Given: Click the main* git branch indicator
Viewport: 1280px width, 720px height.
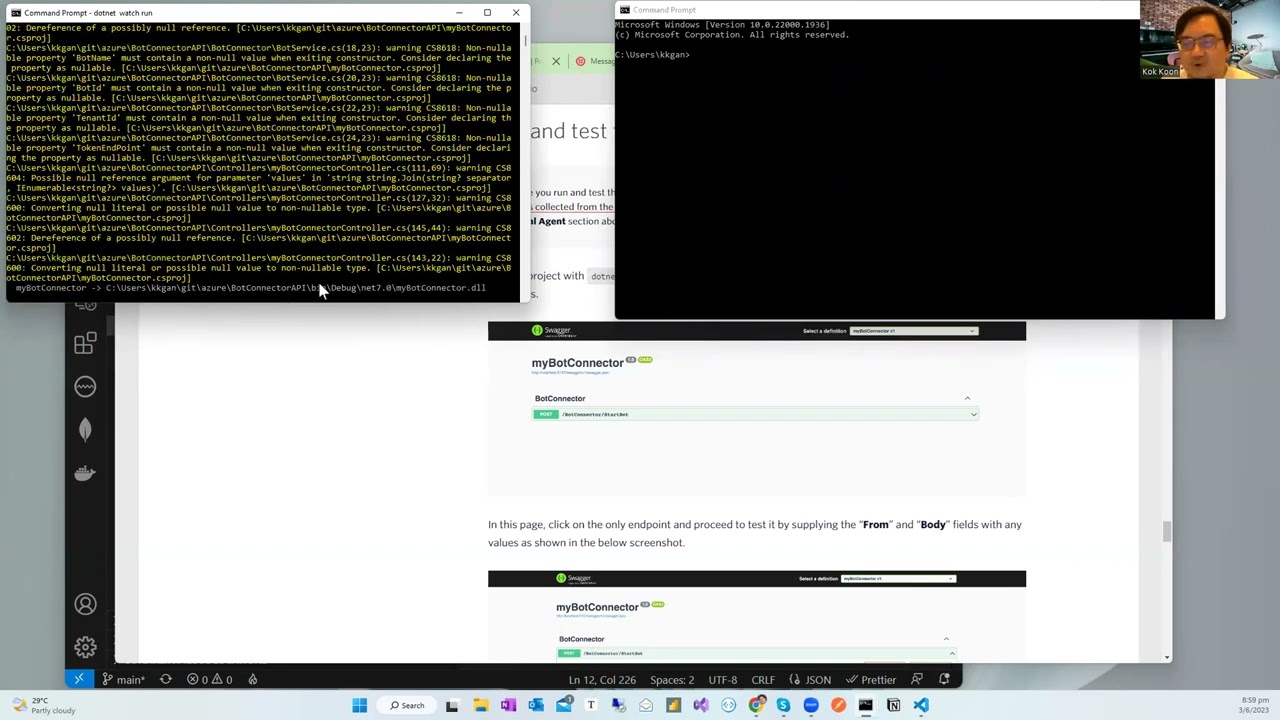Looking at the screenshot, I should (123, 679).
